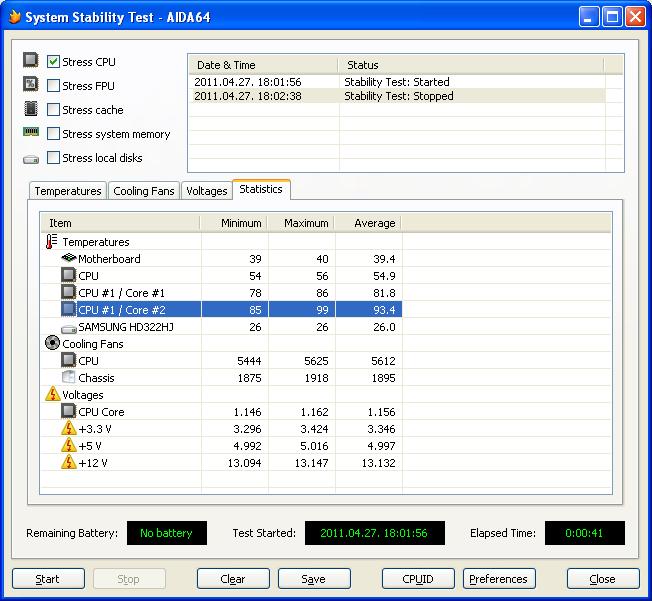Select the SAMSUNG HD322HJ row
652x601 pixels.
pos(222,327)
